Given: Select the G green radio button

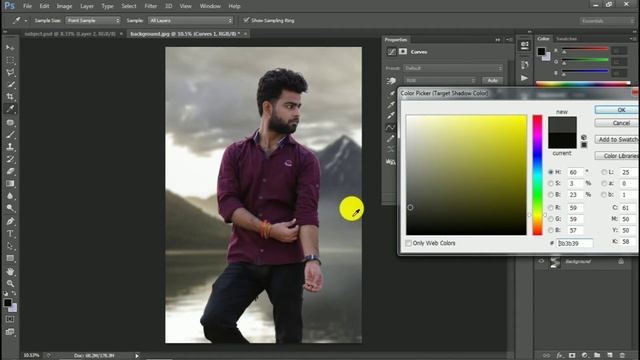Looking at the screenshot, I should tap(551, 219).
